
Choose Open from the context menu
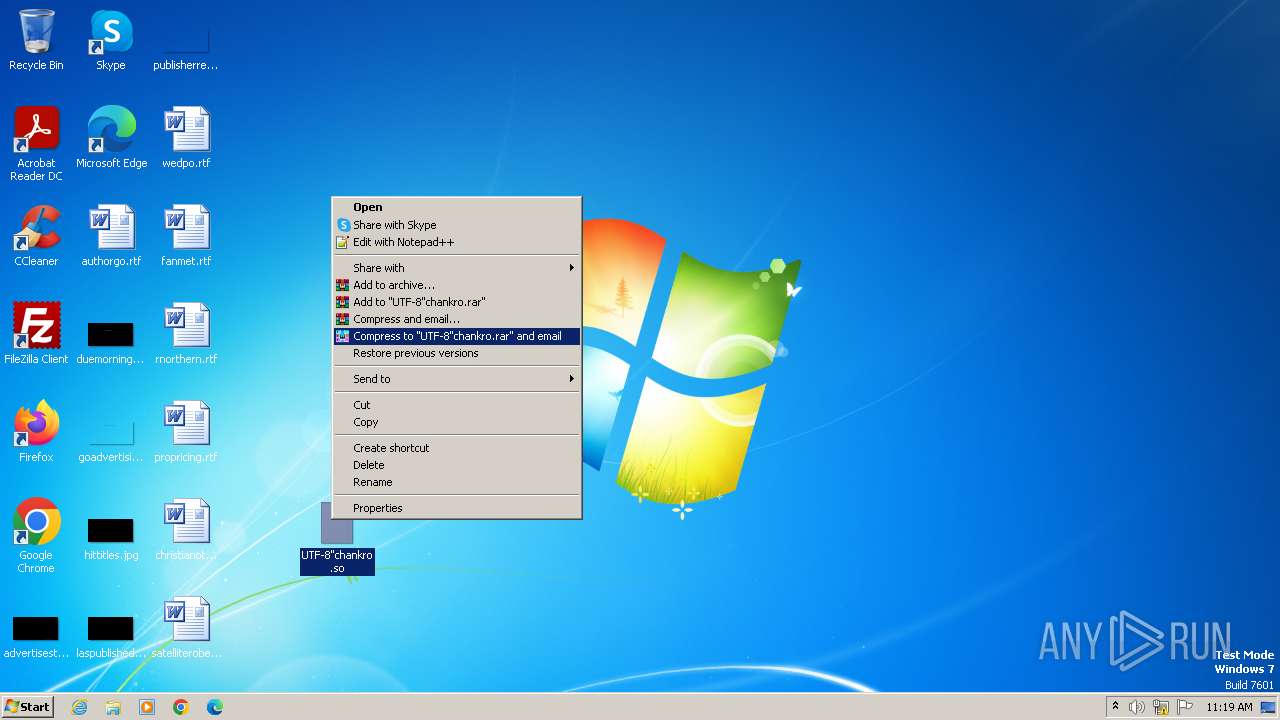457,208
